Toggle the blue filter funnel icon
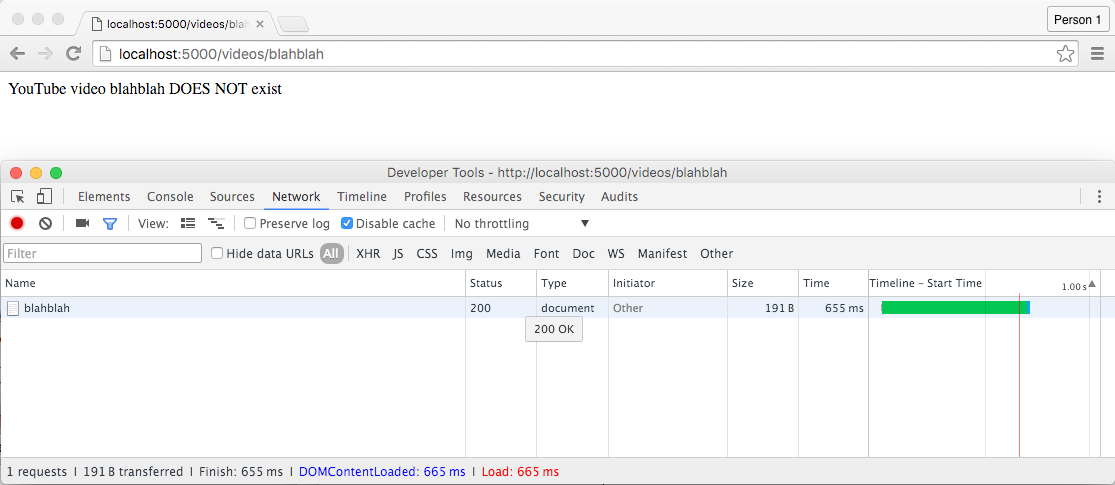1115x485 pixels. 110,224
